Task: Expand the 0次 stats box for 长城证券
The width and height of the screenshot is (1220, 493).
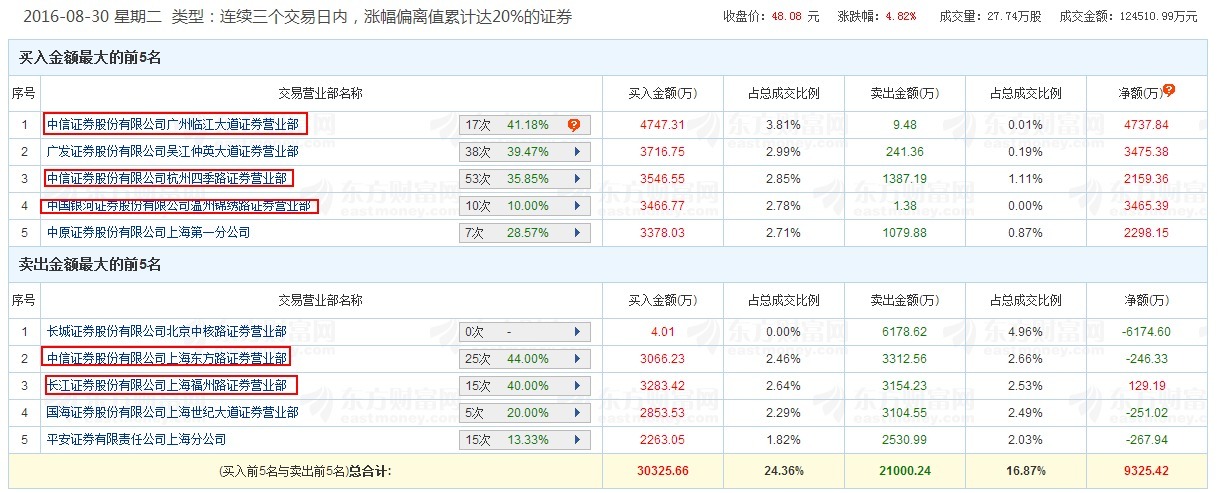Action: point(577,332)
